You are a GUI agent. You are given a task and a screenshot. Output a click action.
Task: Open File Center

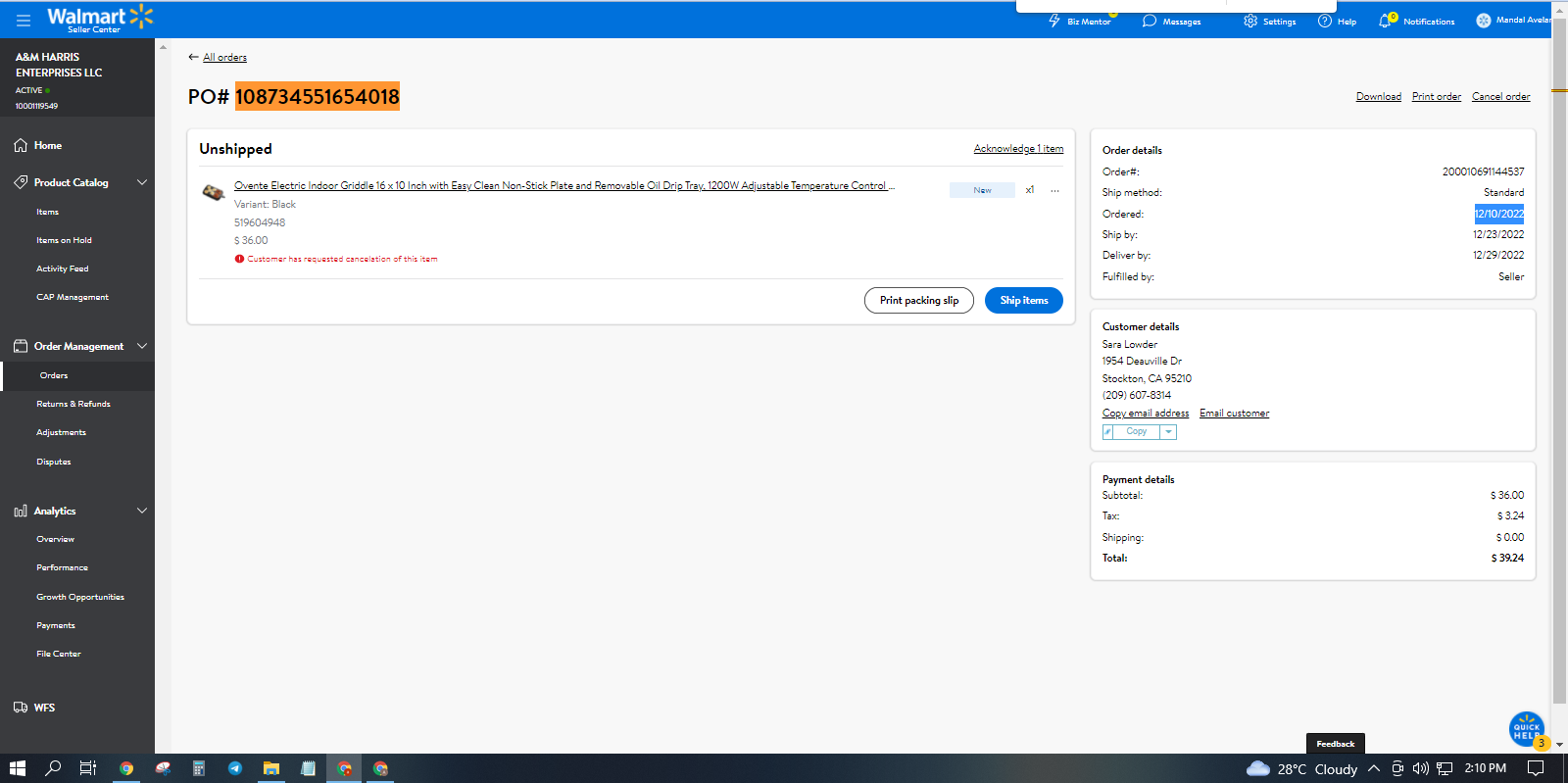(x=59, y=654)
